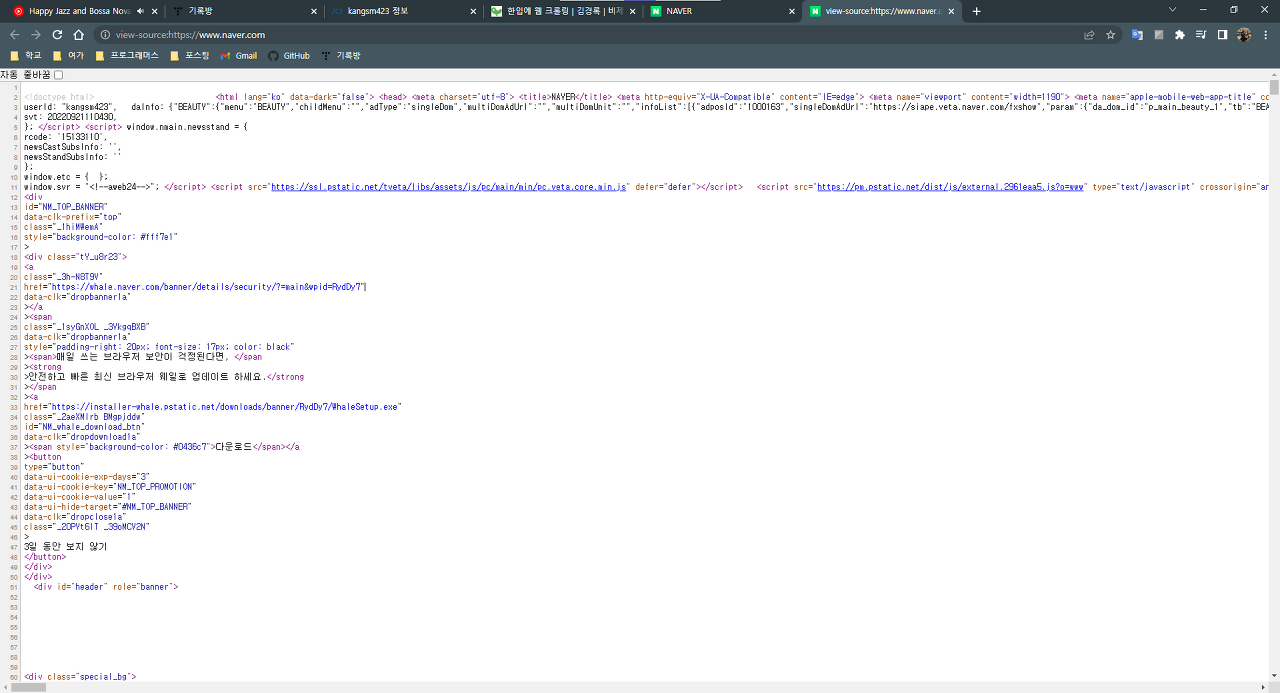Share this page using the share icon
1280x693 pixels.
(x=1089, y=34)
